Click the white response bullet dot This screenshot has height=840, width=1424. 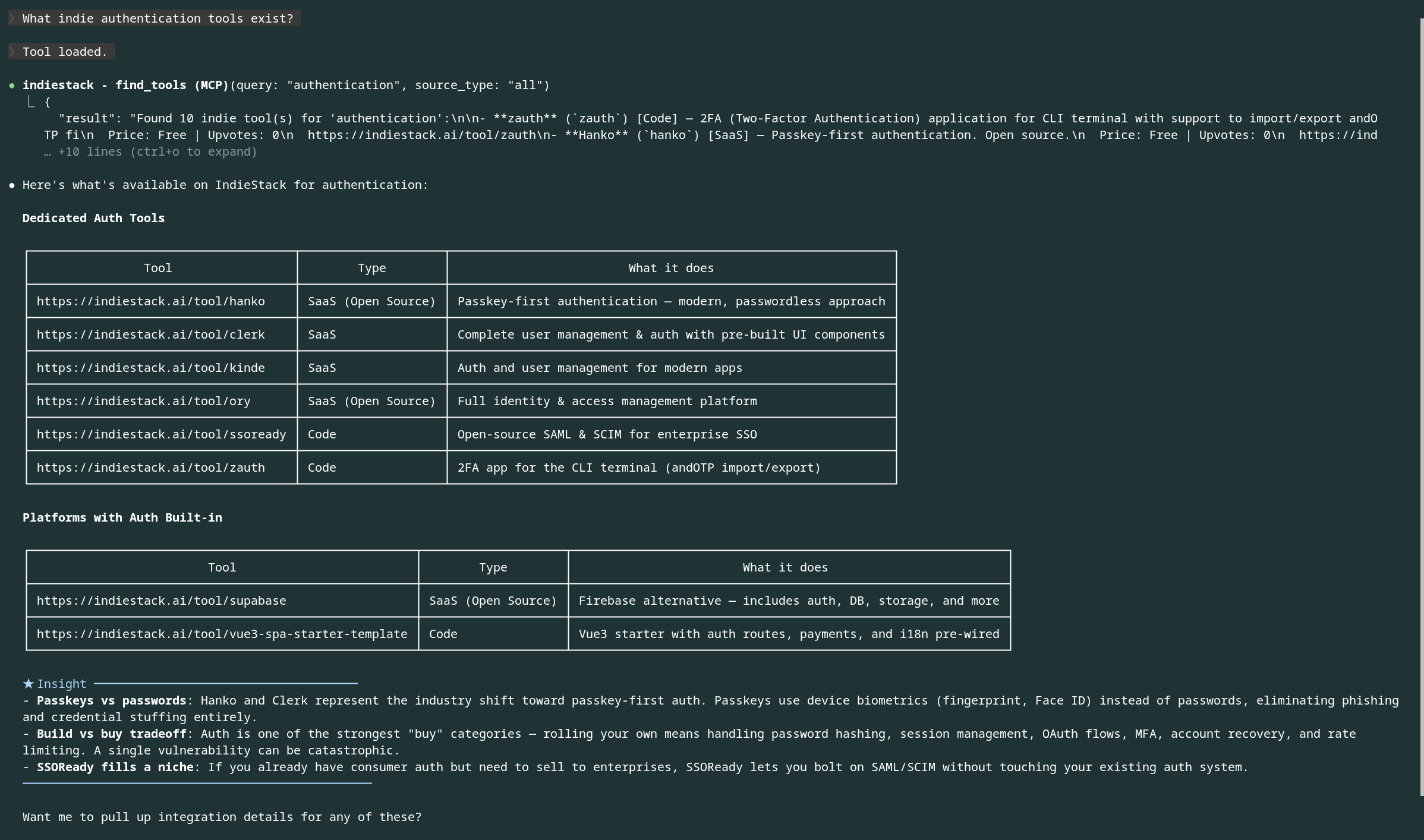click(x=12, y=185)
